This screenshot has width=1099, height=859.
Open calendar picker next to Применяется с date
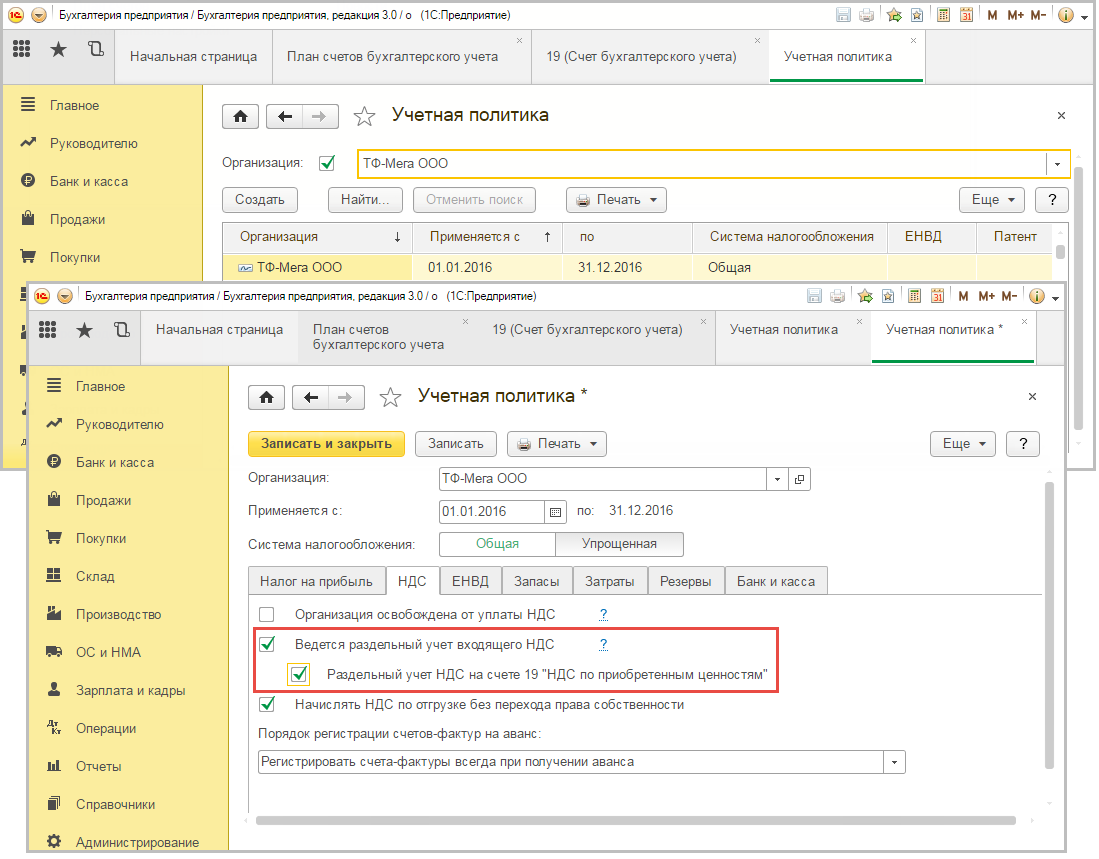coord(555,512)
